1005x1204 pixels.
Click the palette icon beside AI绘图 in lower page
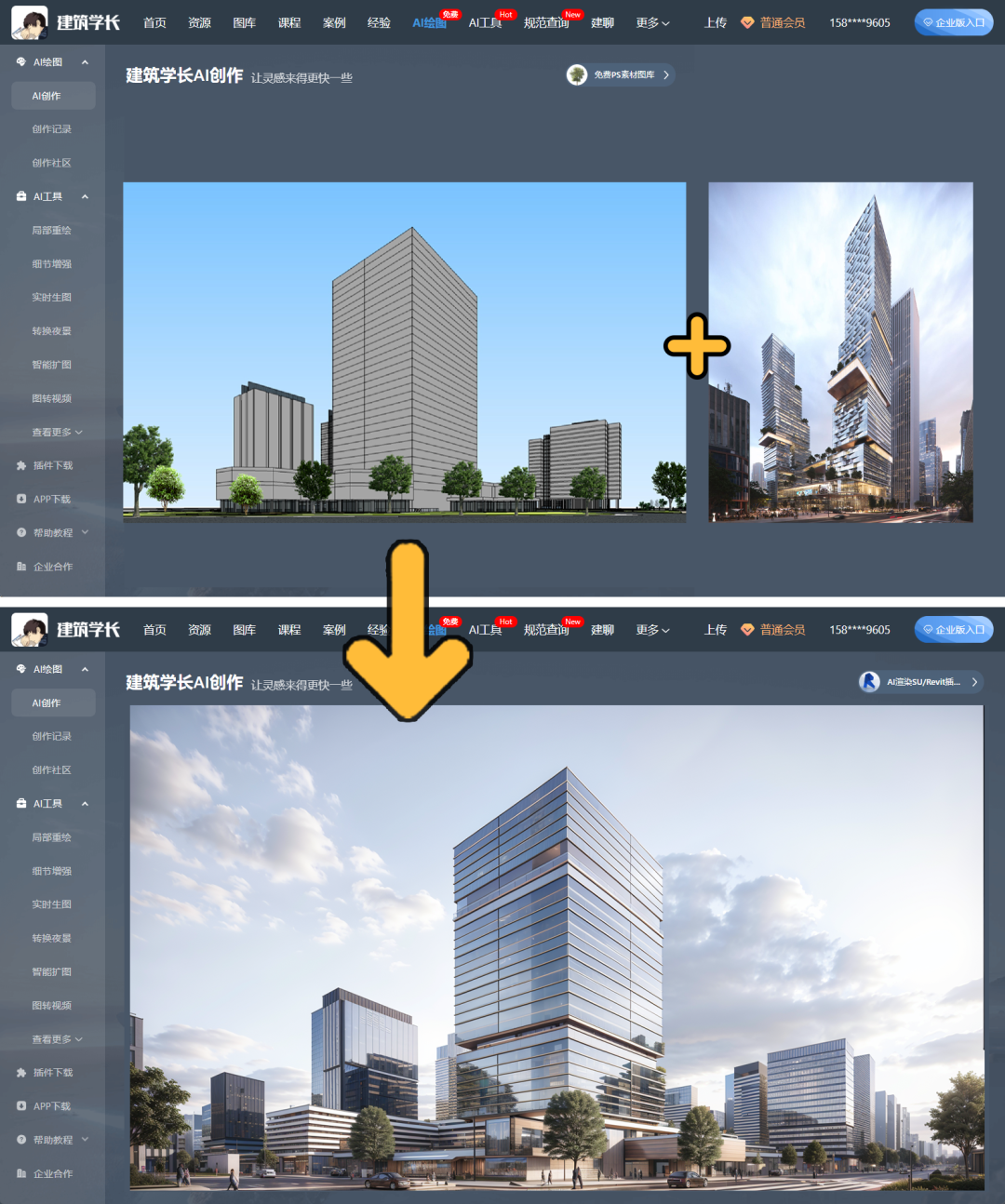[21, 669]
